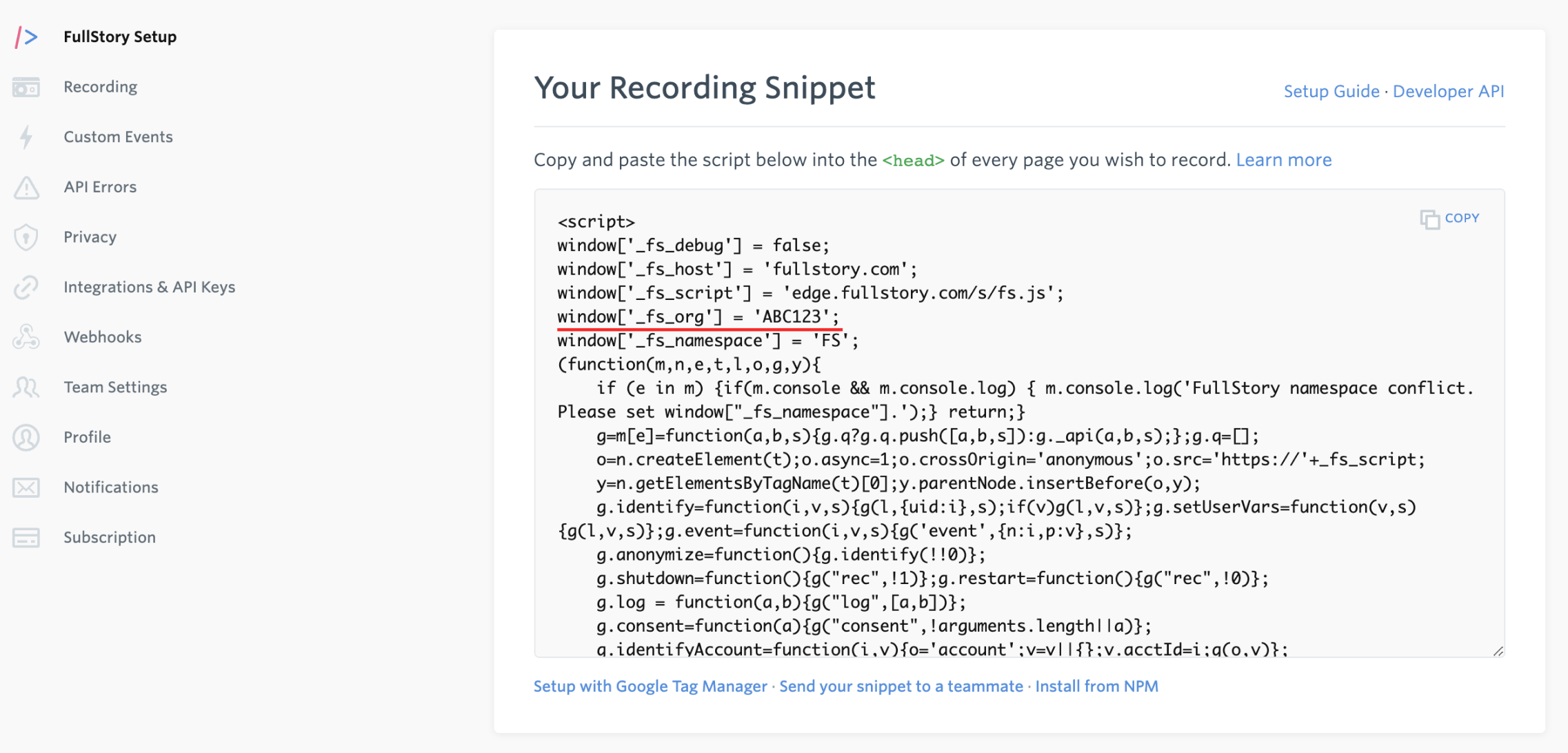
Task: Open the Developer API link
Action: coord(1448,91)
